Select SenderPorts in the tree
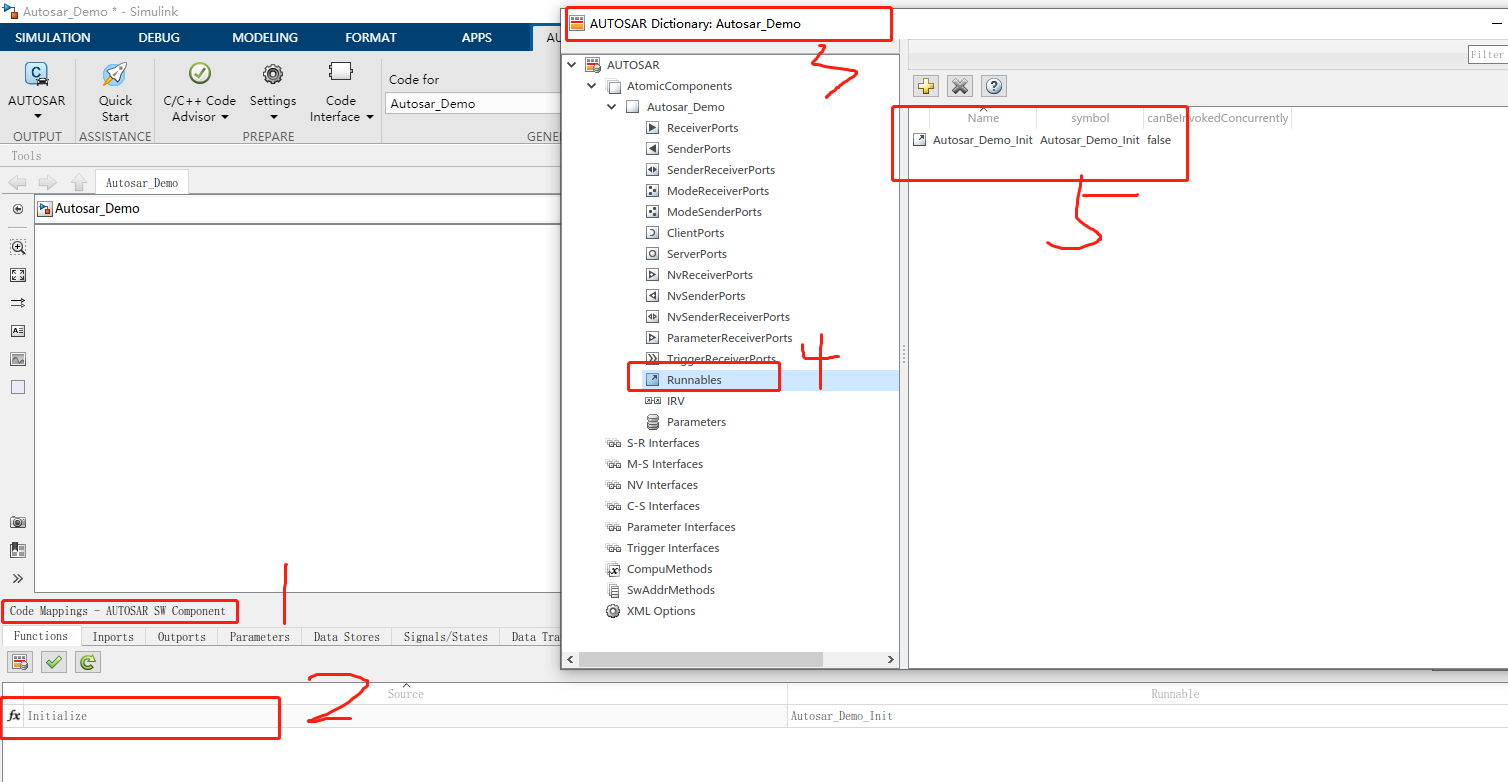Viewport: 1508px width, 782px height. pos(698,149)
